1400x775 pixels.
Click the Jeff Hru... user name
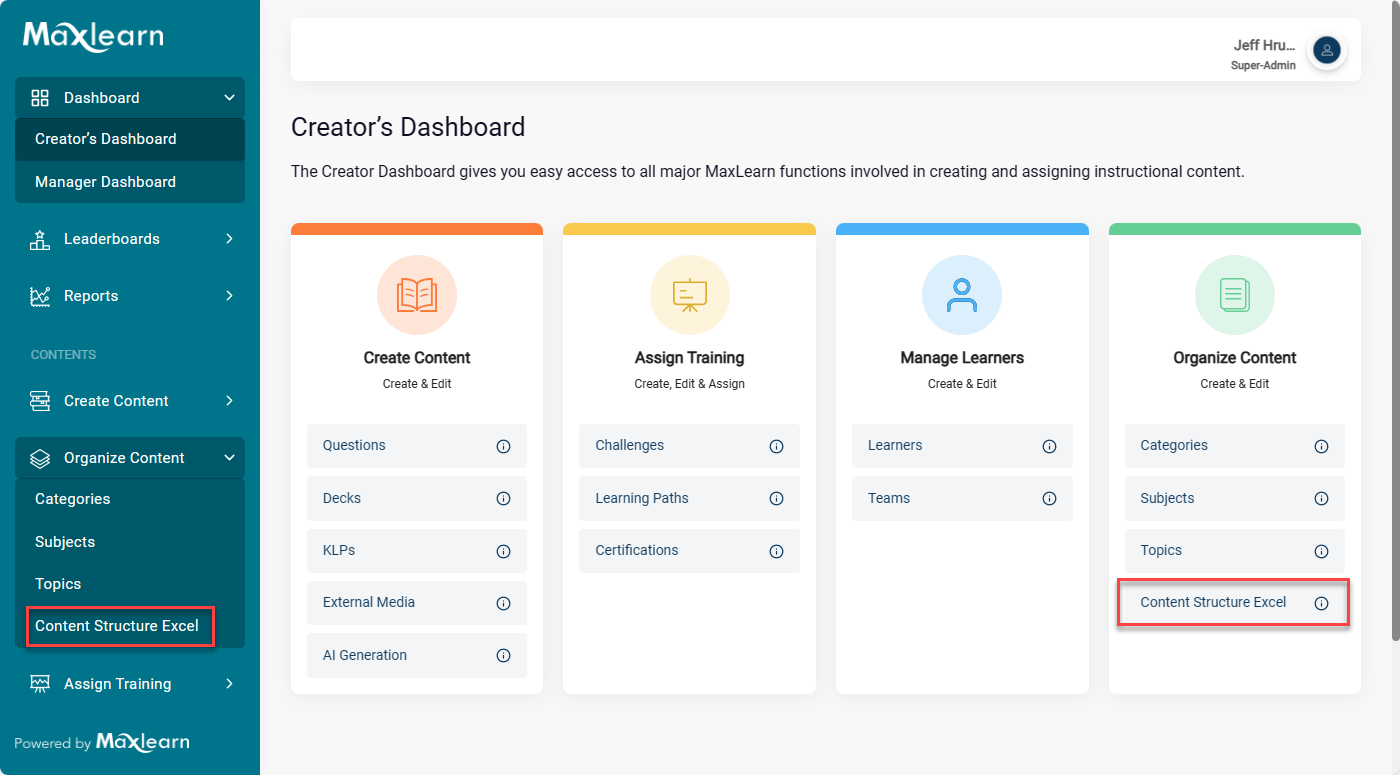[x=1264, y=45]
